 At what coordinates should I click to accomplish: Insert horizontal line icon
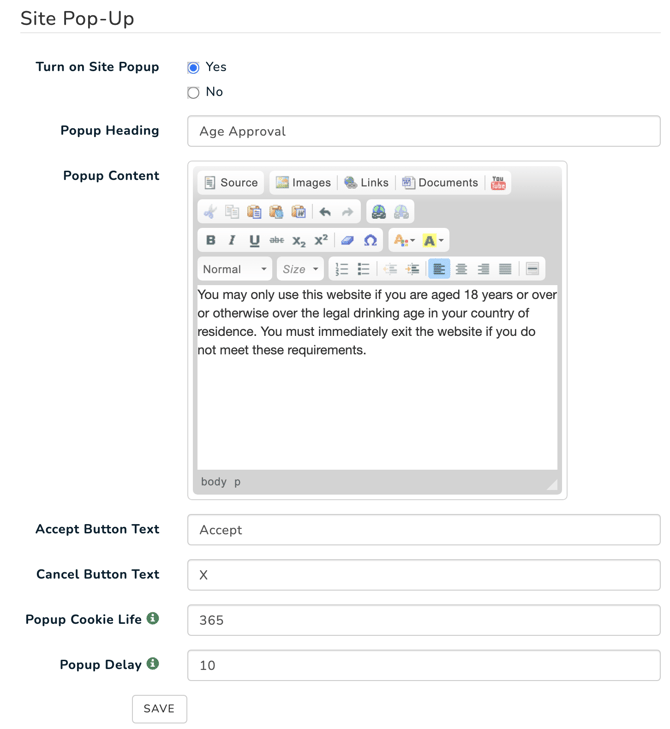tap(532, 269)
